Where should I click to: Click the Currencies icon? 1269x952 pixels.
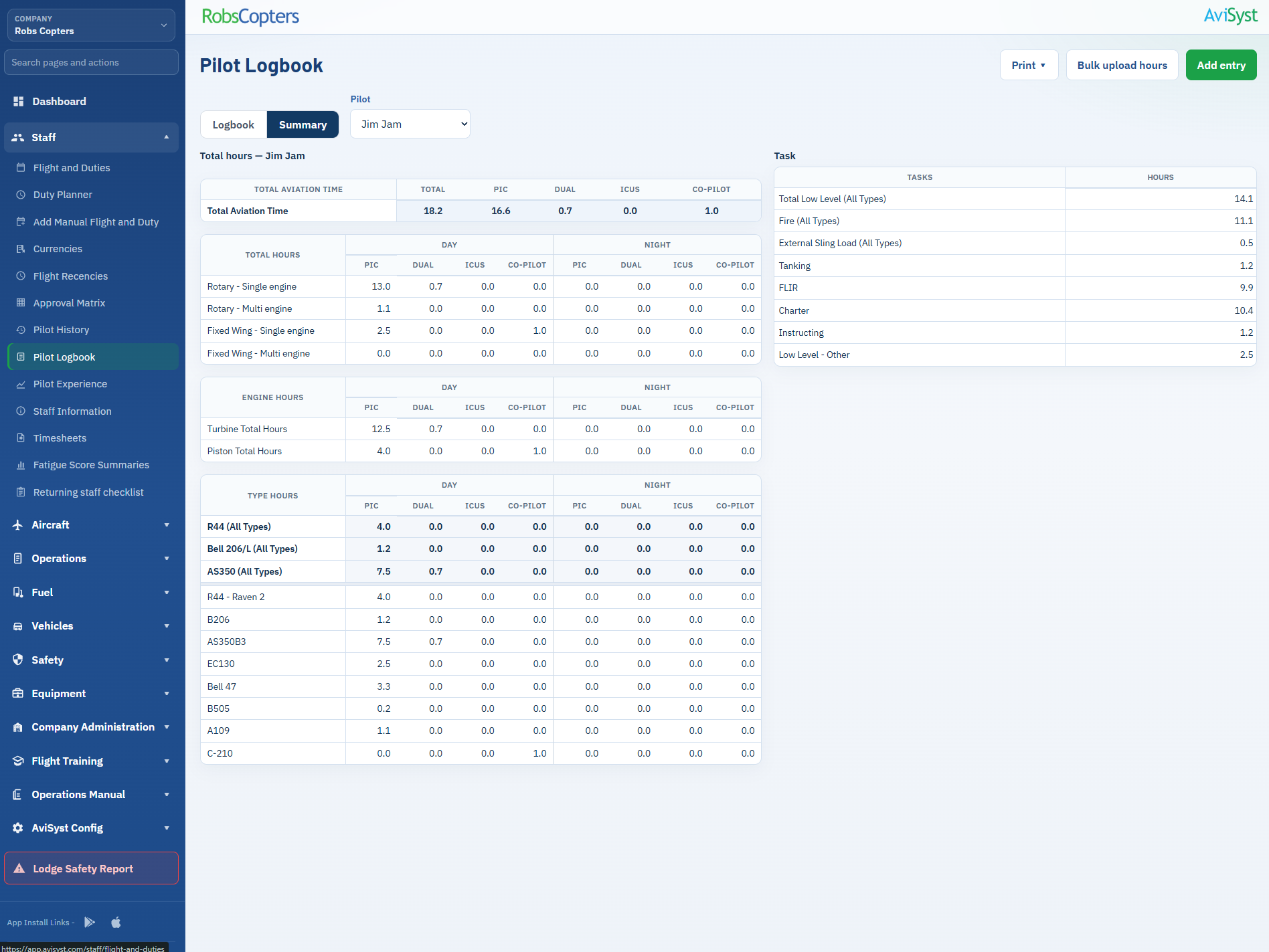21,248
